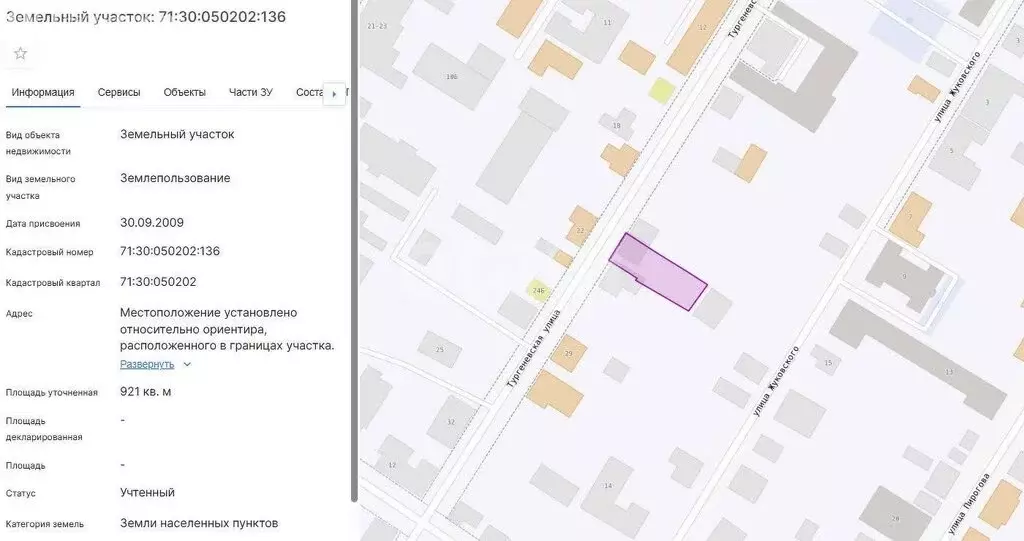The height and width of the screenshot is (541, 1024).
Task: Select the orange building numbered 29
Action: click(568, 354)
